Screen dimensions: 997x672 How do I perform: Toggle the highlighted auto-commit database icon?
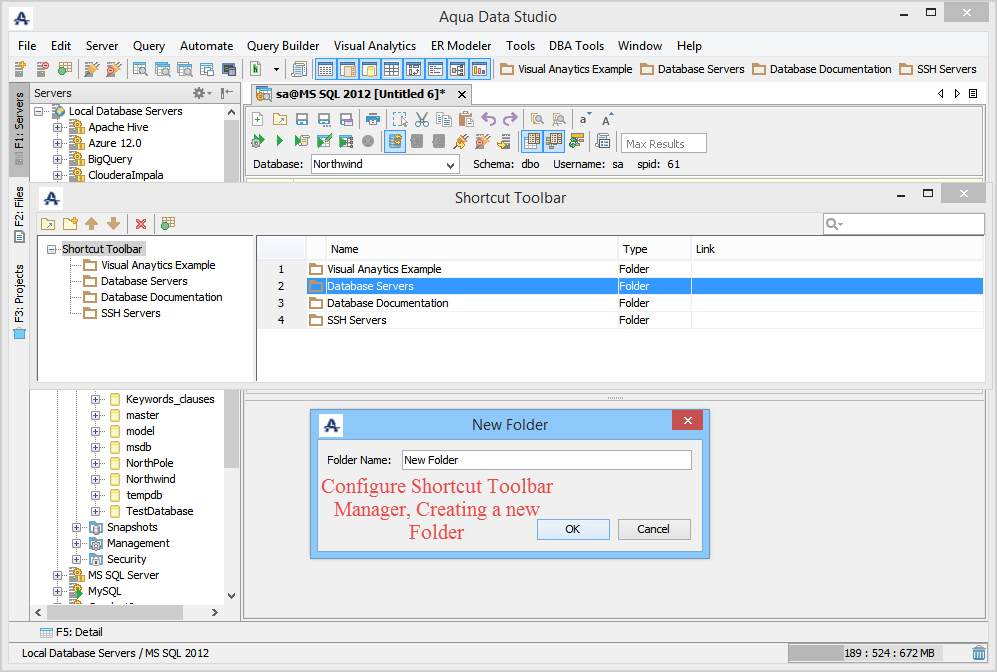[395, 141]
